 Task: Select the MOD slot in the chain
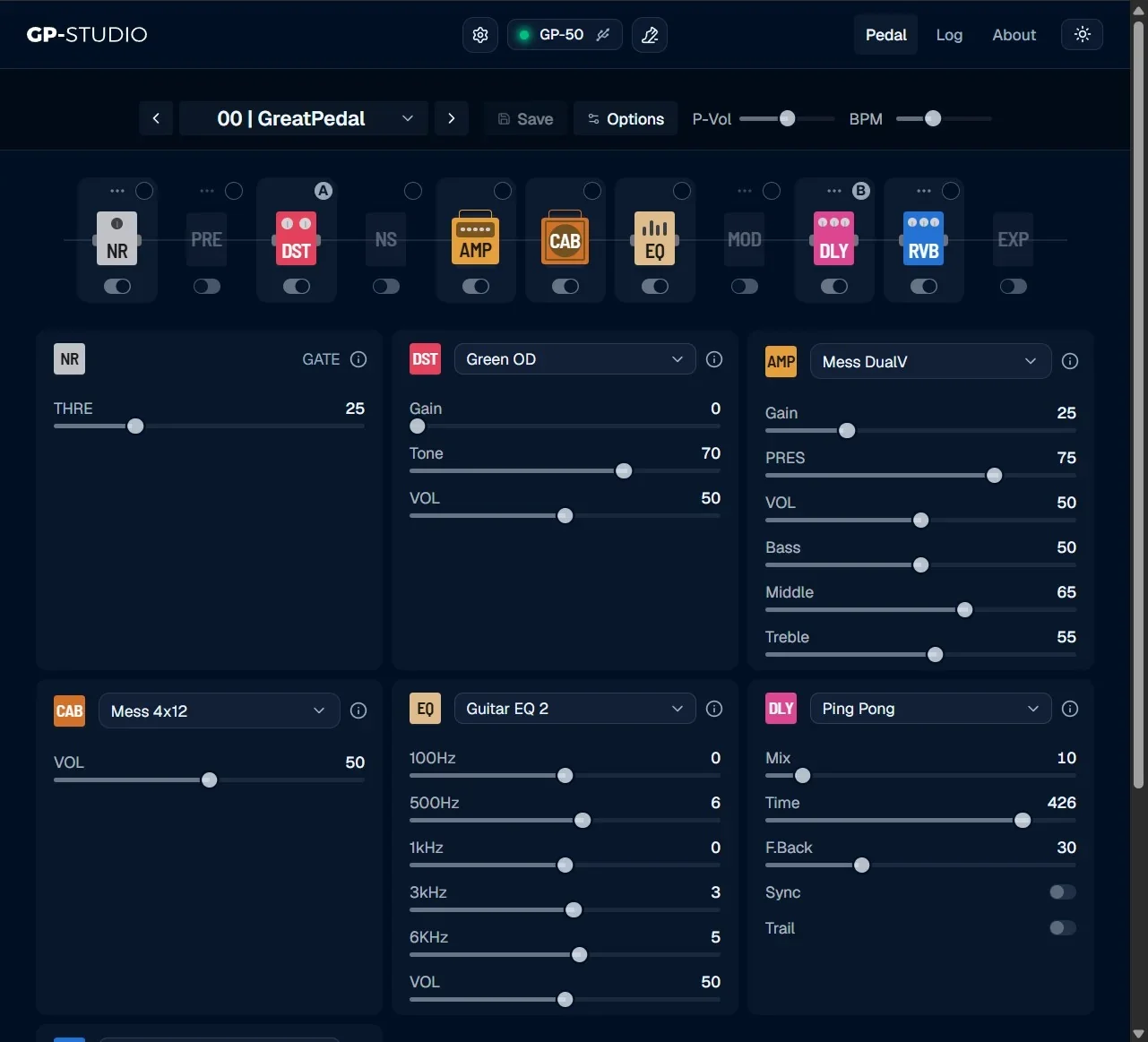(745, 239)
